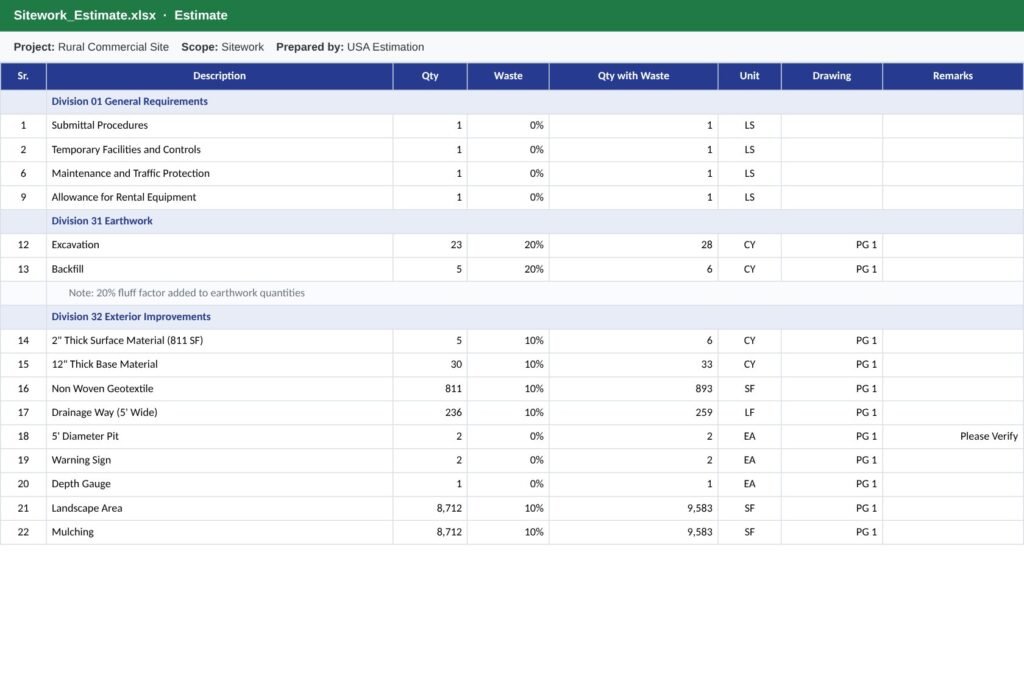The height and width of the screenshot is (683, 1024).
Task: Select the Submittal Procedures cell
Action: point(219,125)
